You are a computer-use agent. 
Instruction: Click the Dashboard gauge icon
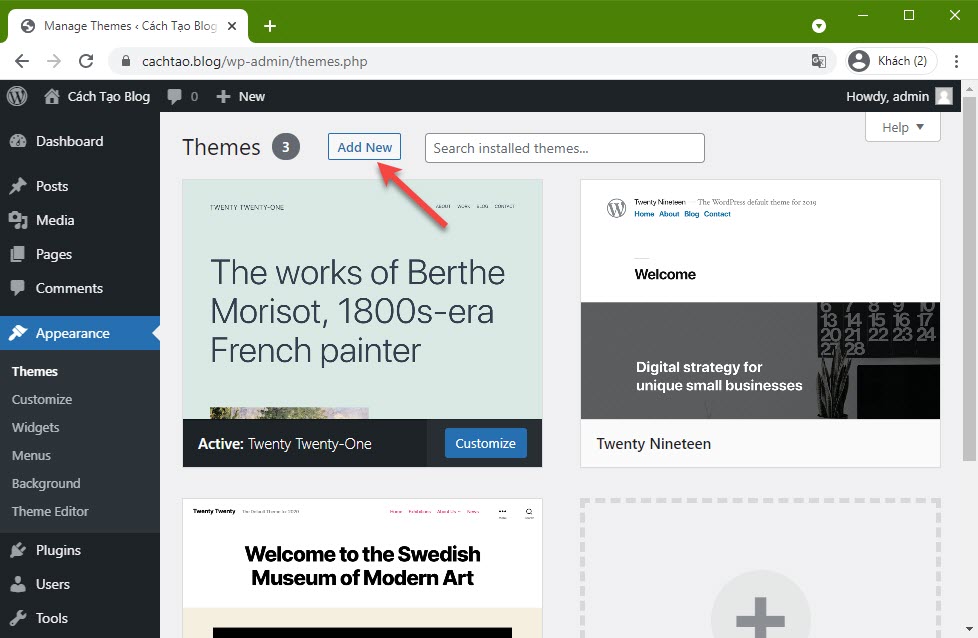[x=18, y=141]
